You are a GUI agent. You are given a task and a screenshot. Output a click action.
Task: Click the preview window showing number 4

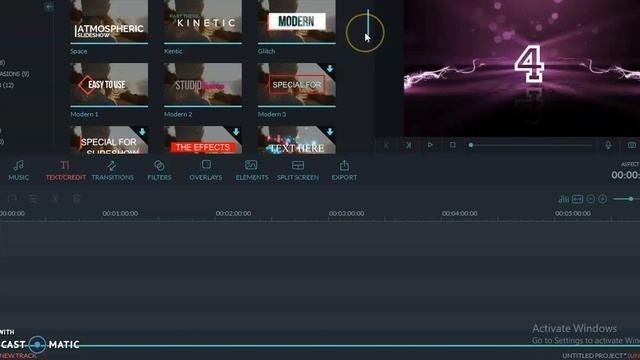click(x=522, y=68)
